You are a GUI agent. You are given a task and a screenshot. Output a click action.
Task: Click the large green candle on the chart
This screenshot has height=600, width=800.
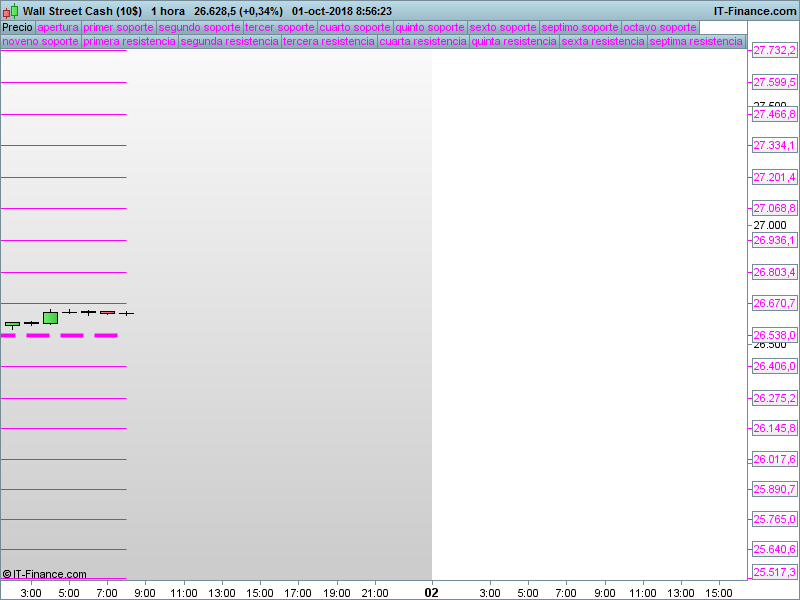[51, 317]
